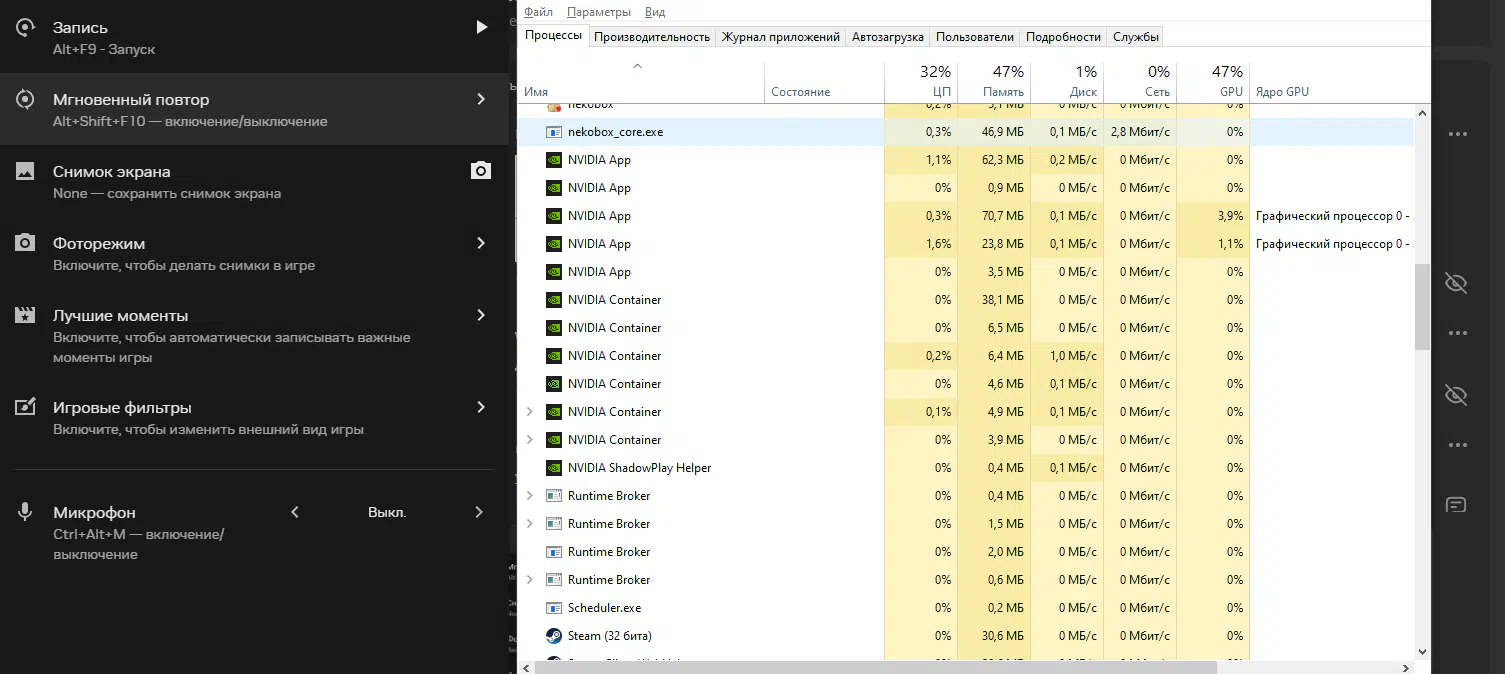Expand the Runtime Broker row using 0,6 МБ
The image size is (1505, 674).
pos(530,580)
